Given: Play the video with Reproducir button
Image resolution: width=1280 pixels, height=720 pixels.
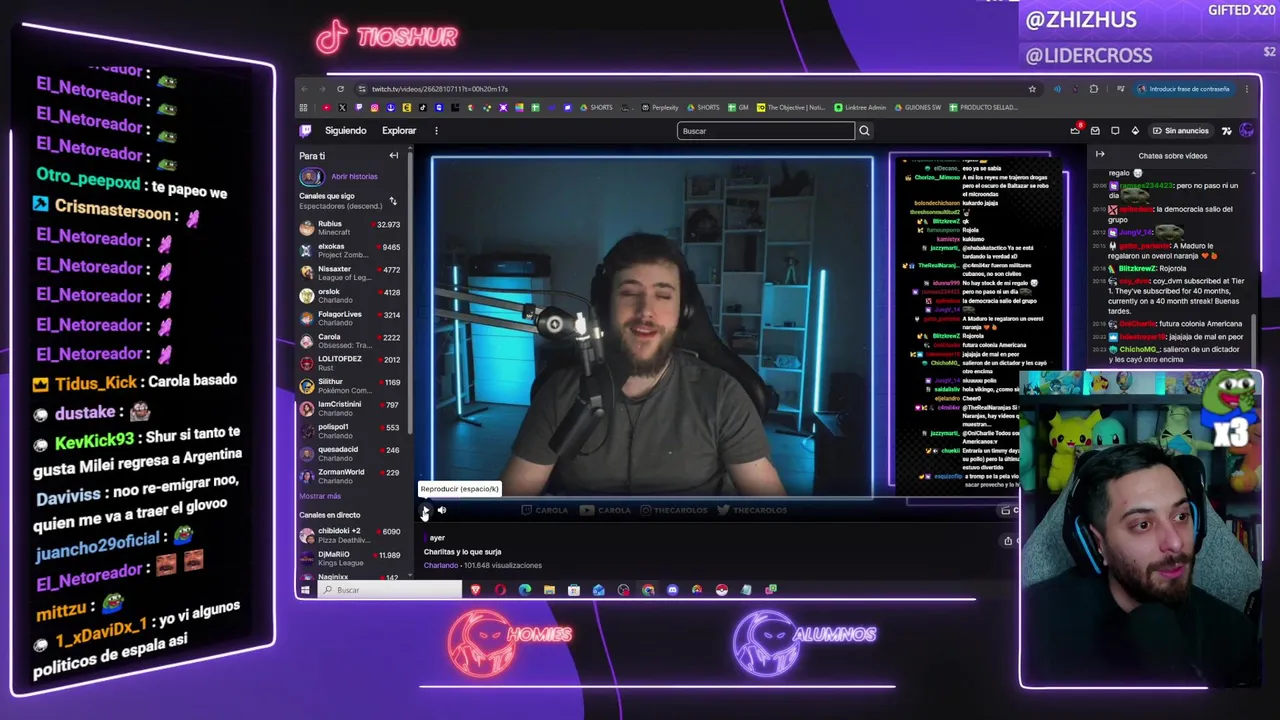Looking at the screenshot, I should [x=425, y=511].
